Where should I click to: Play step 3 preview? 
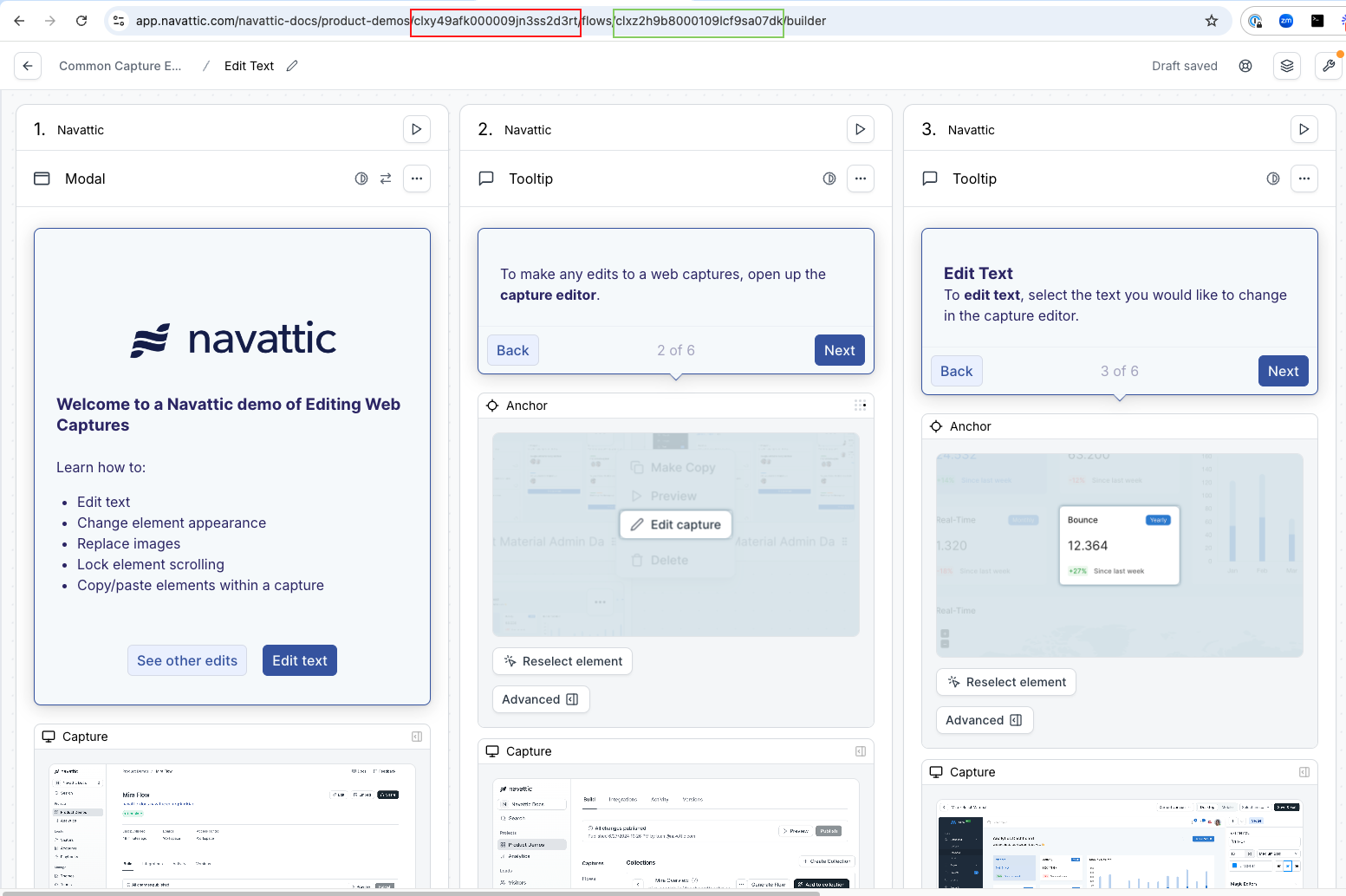point(1304,129)
